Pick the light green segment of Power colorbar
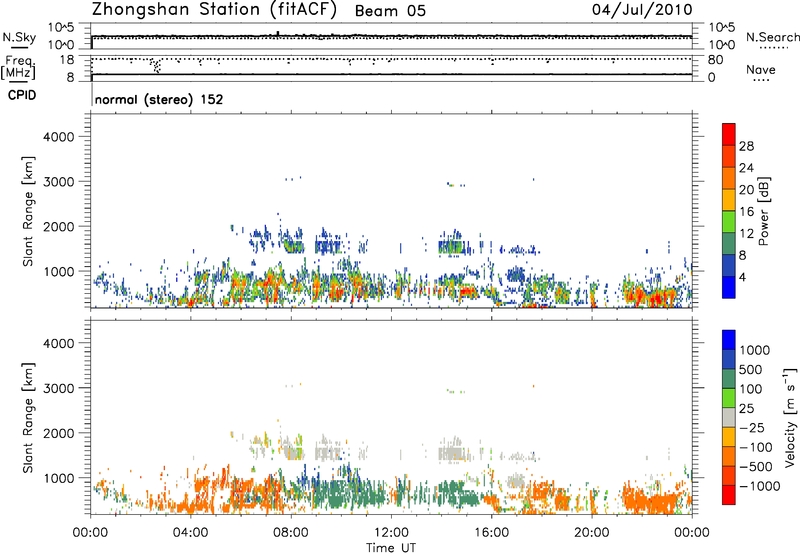 click(x=729, y=220)
